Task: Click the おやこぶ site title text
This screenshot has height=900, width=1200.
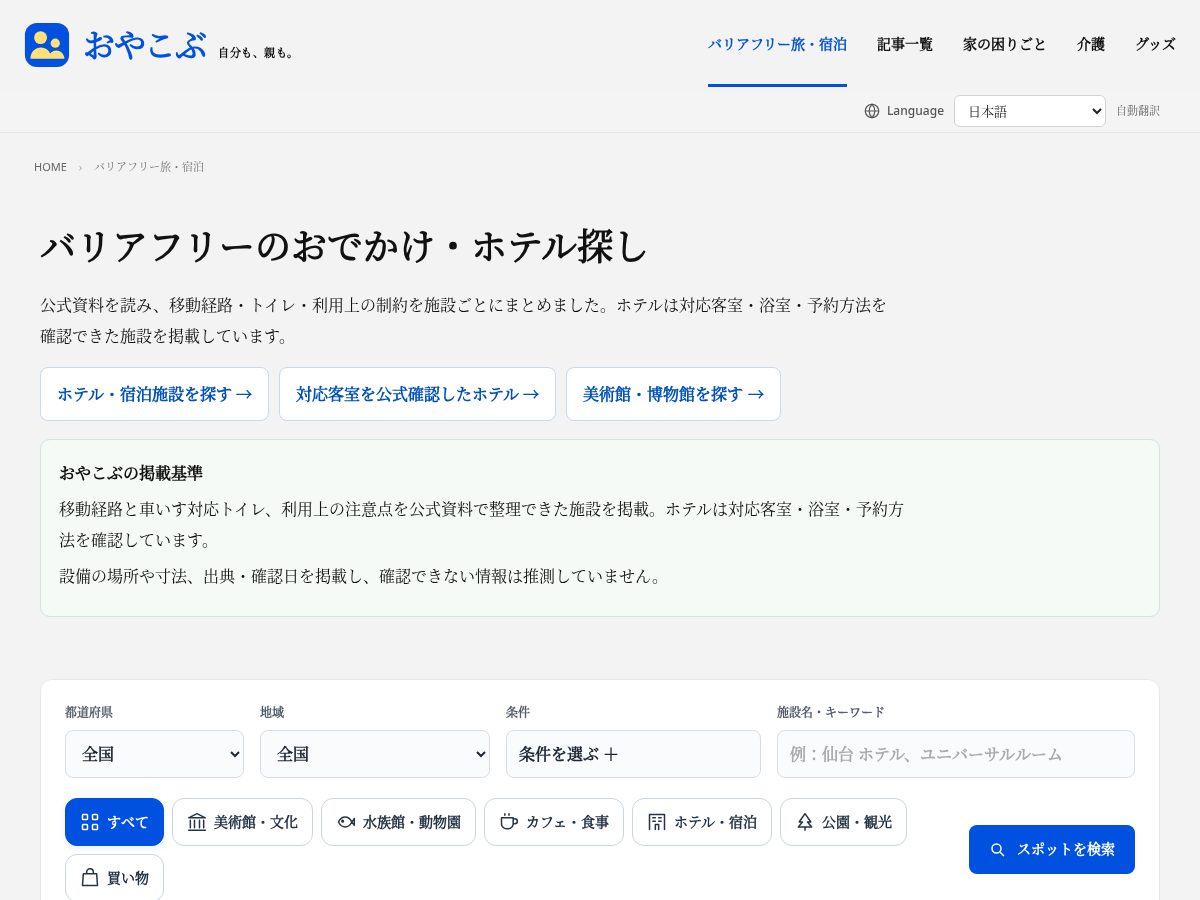Action: 145,45
